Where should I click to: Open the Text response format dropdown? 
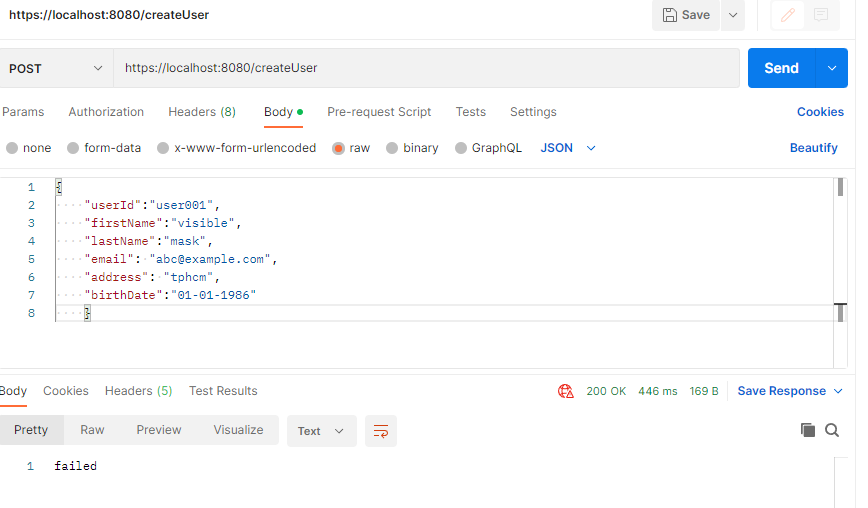click(320, 431)
